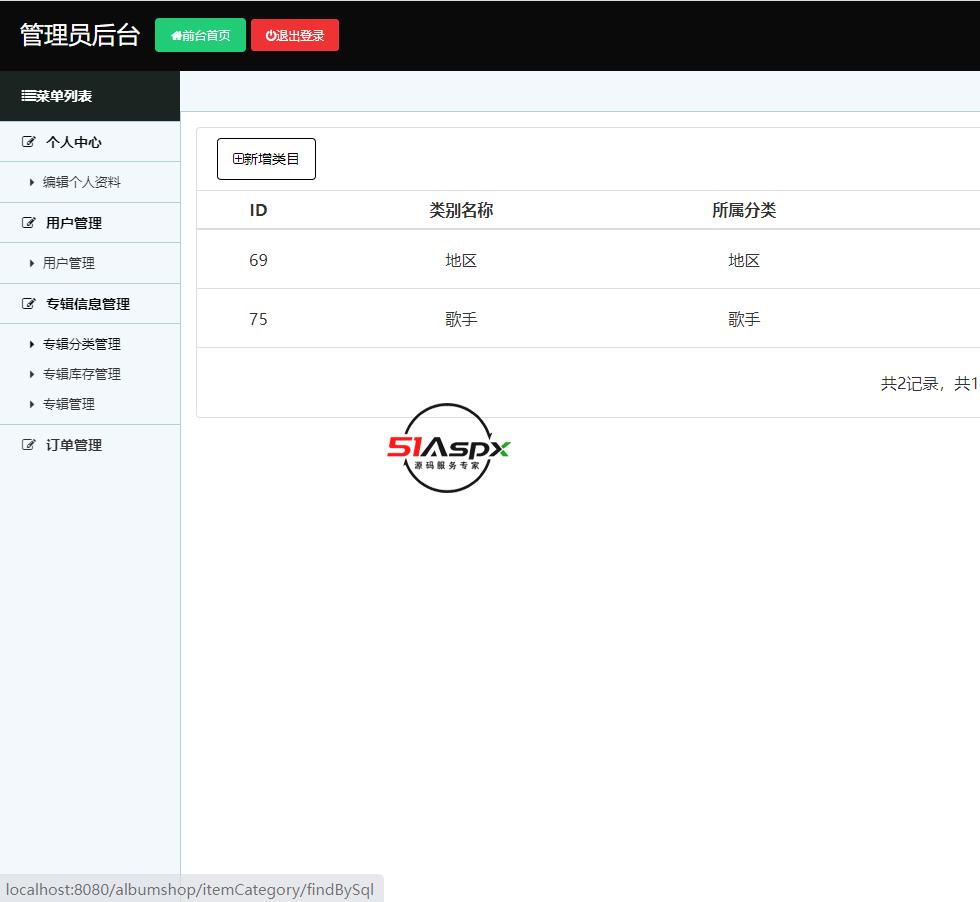Screen dimensions: 980x902
Task: Click the 所属分类 column header
Action: [x=744, y=210]
